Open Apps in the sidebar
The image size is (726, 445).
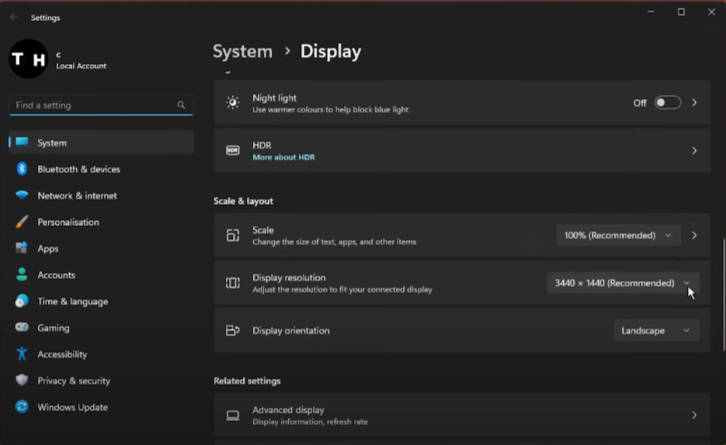48,249
